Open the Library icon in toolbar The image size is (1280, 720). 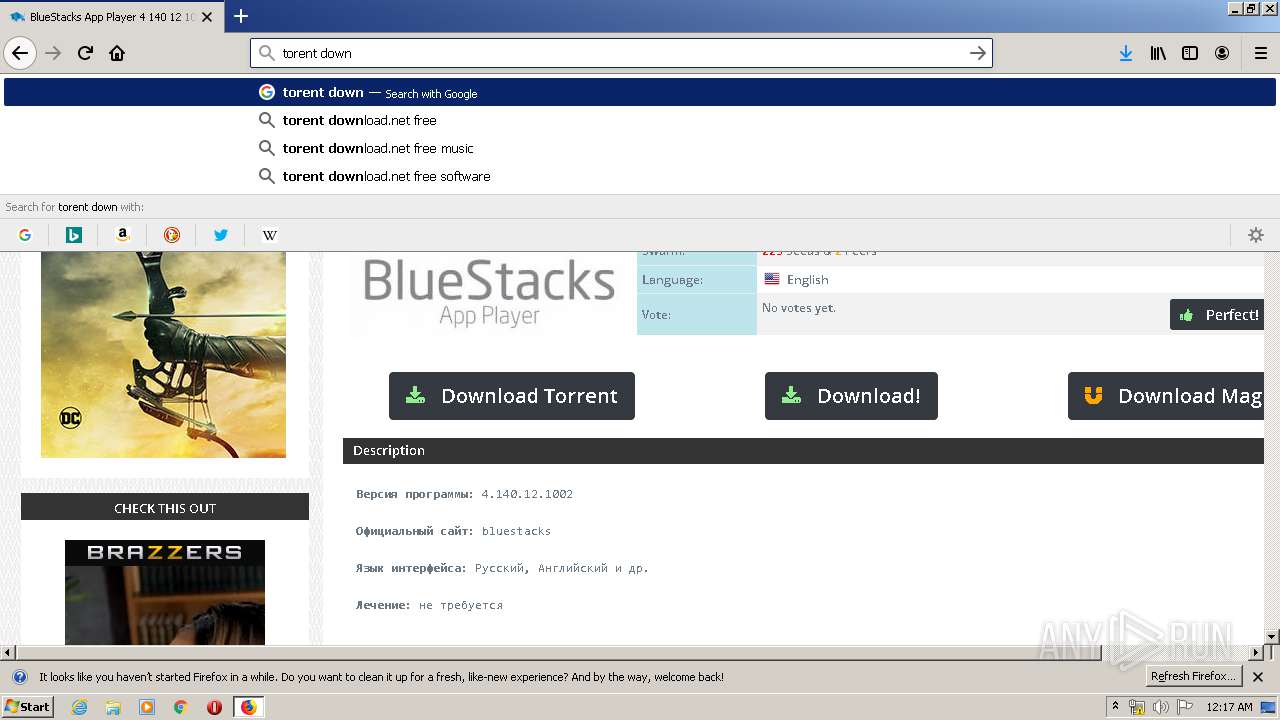pos(1158,53)
